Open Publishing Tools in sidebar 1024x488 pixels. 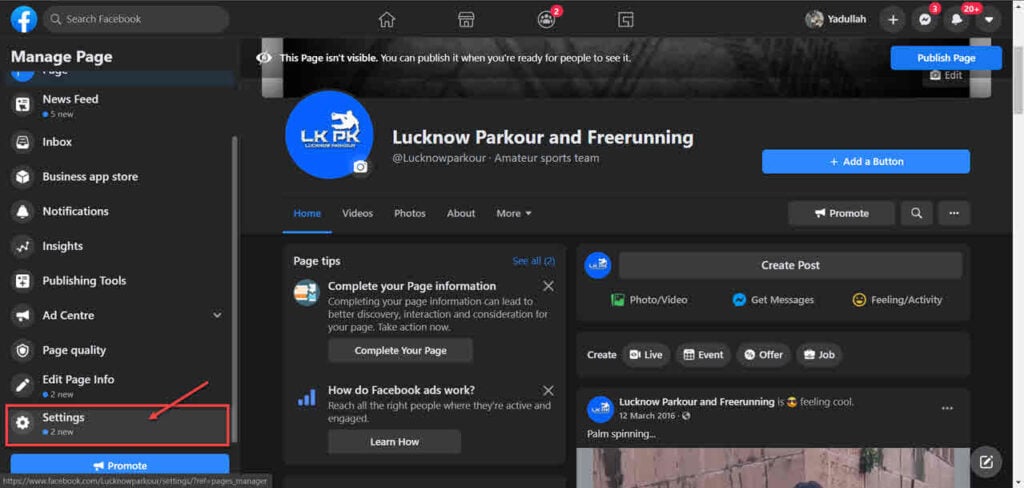120,280
